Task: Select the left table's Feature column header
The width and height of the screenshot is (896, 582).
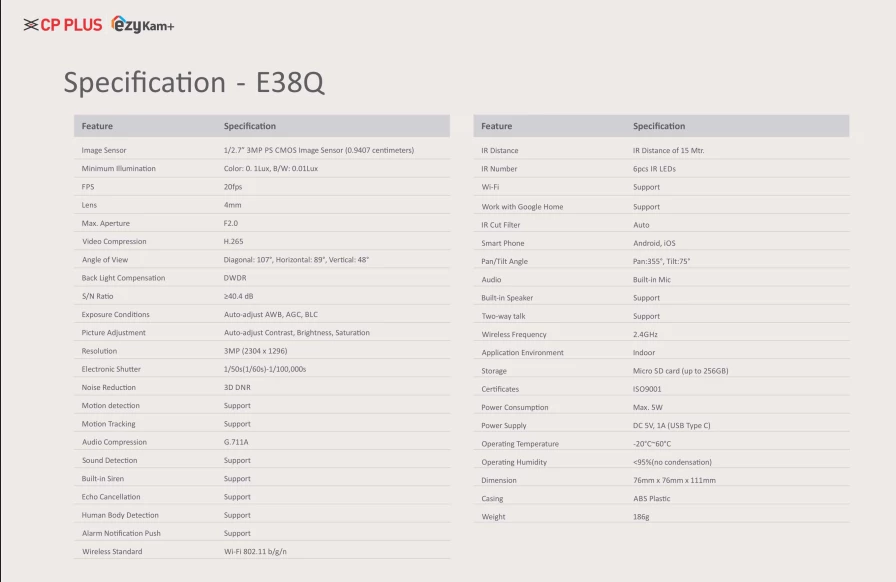Action: (x=97, y=126)
